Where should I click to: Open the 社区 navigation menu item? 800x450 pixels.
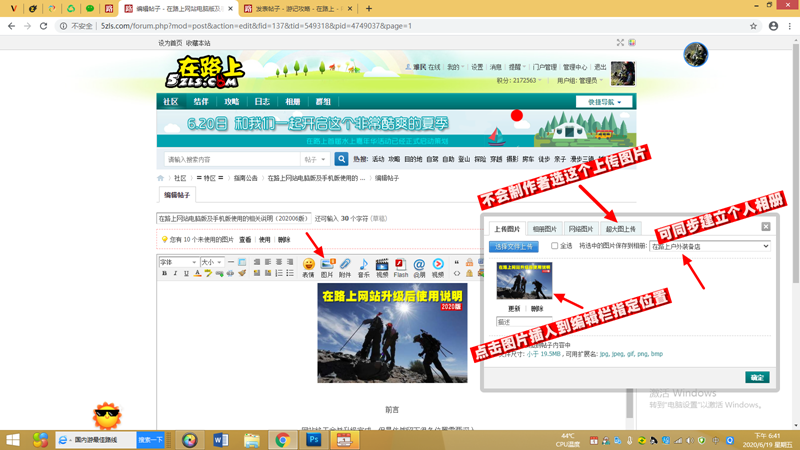(x=171, y=102)
